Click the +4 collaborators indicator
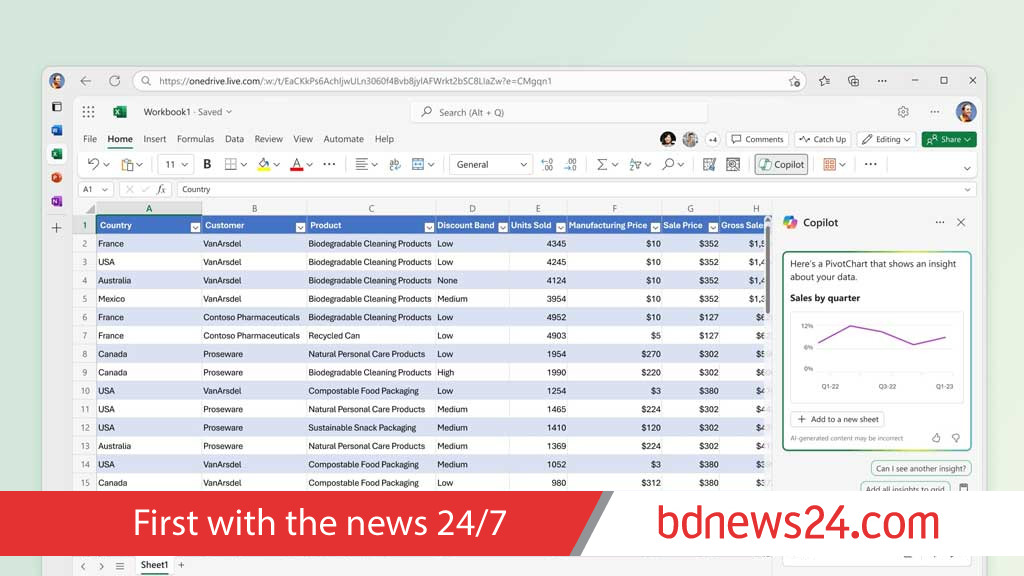The height and width of the screenshot is (576, 1024). (712, 139)
